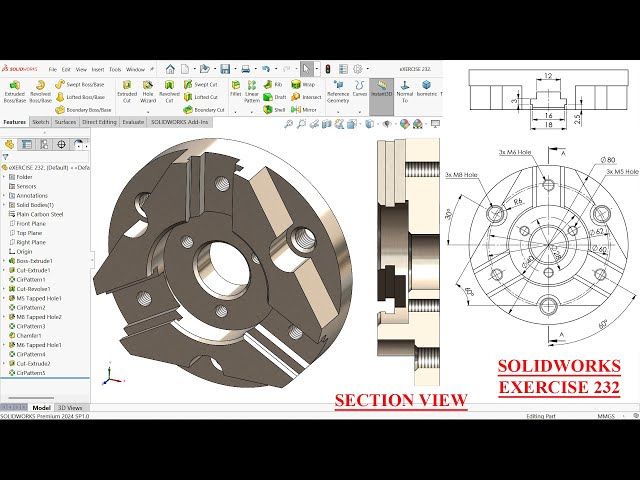This screenshot has height=480, width=640.
Task: Click the Rebuild traffic light icon
Action: [328, 69]
